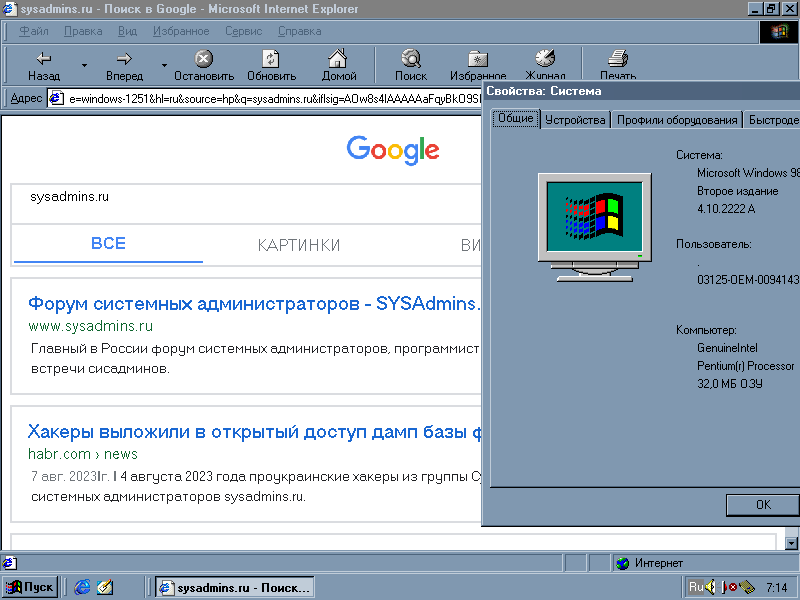This screenshot has width=800, height=600.
Task: Click the 'Свойства: Система' title bar
Action: [641, 91]
